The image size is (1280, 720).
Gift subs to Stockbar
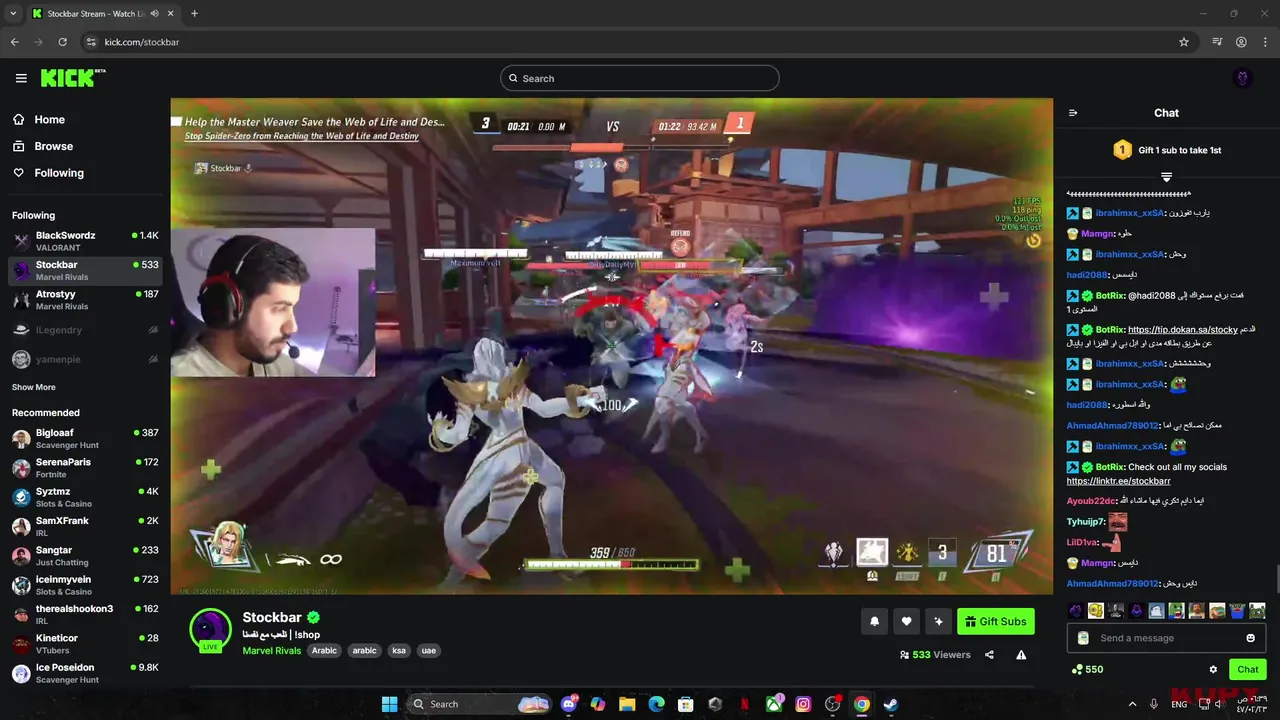(x=995, y=621)
